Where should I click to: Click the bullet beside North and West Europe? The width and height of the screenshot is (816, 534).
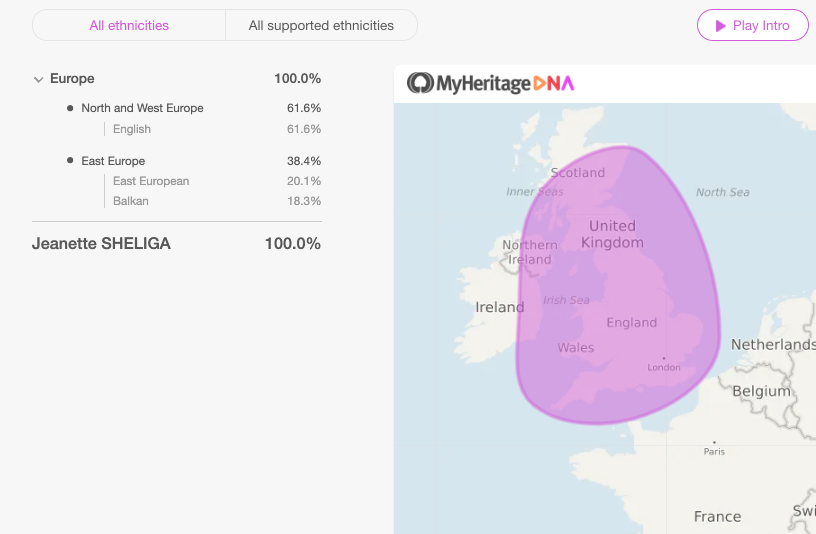click(x=70, y=108)
